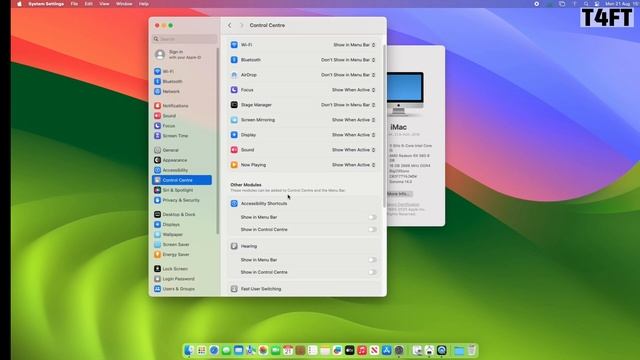The image size is (640, 360).
Task: Toggle Hearing Show in Control Centre
Action: click(372, 272)
